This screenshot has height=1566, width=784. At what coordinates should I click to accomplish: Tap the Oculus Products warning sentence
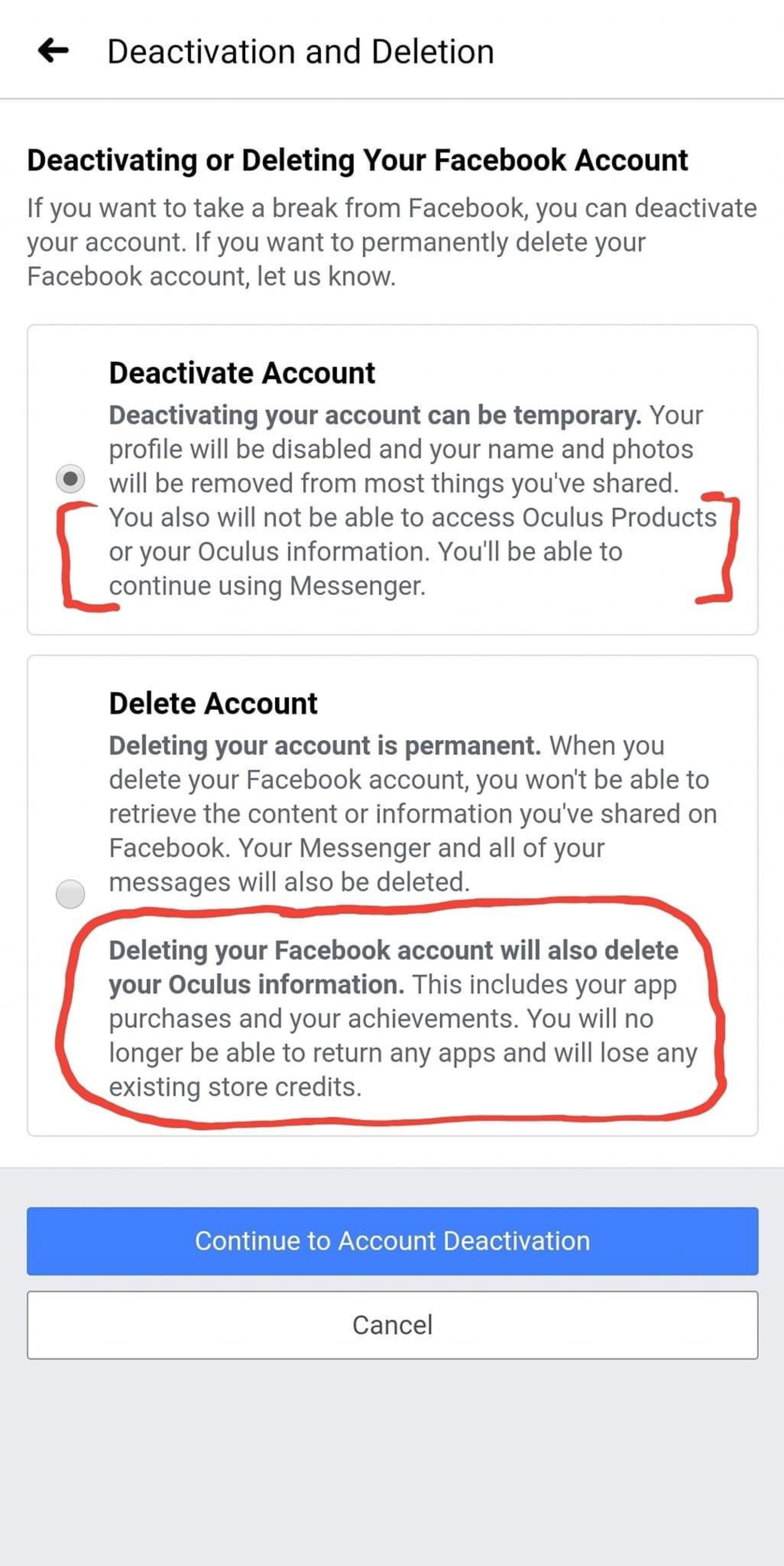tap(412, 517)
